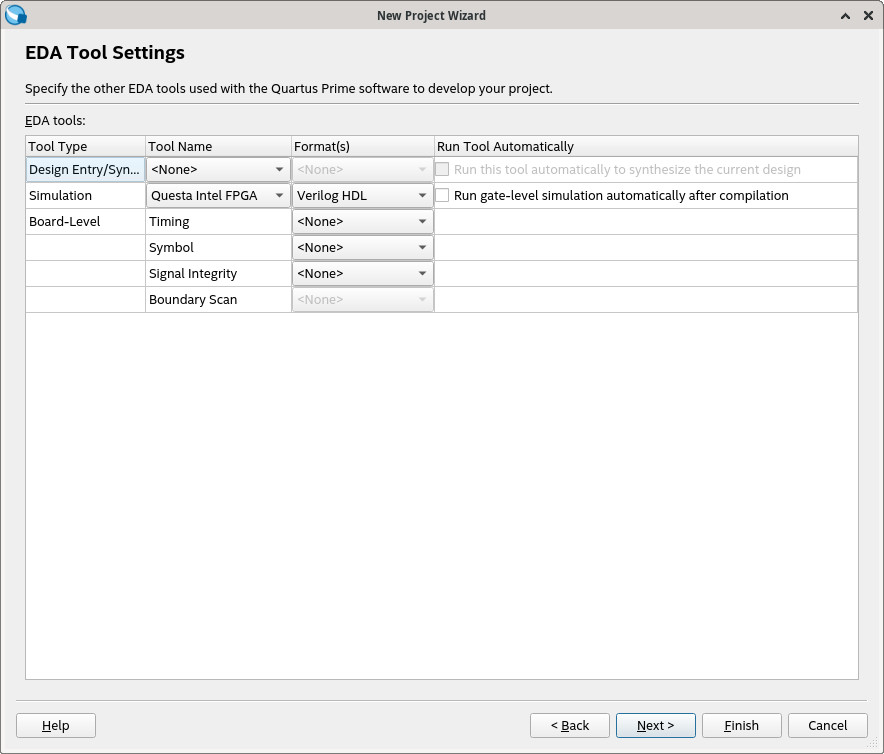Screen dimensions: 884x754
Task: Click the Tool Type column header
Action: click(85, 146)
